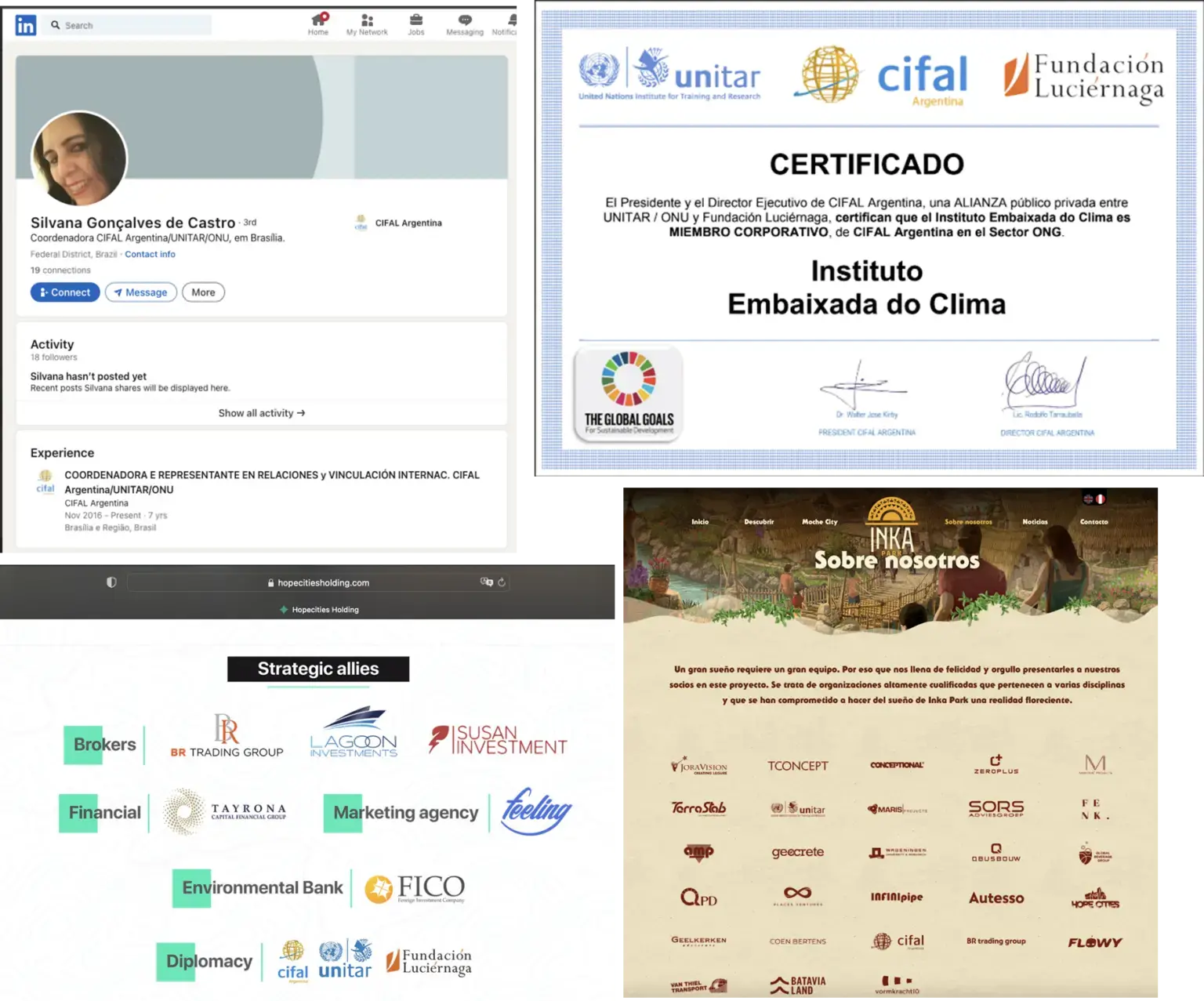Click geocrete partner logo

click(797, 852)
